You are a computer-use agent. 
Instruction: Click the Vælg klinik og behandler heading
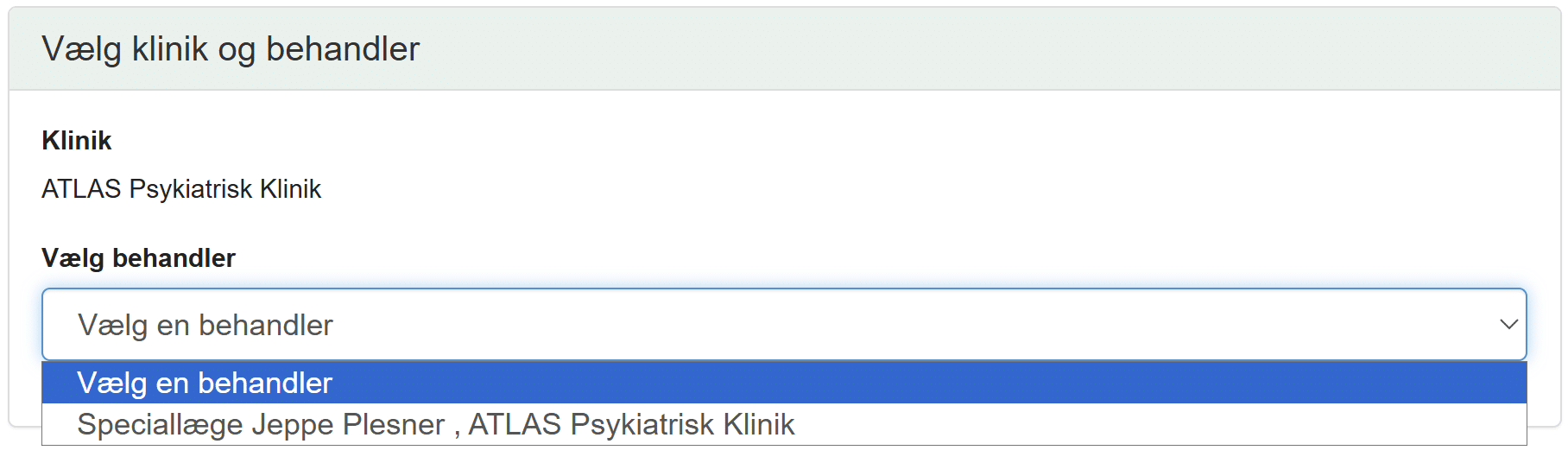tap(231, 49)
